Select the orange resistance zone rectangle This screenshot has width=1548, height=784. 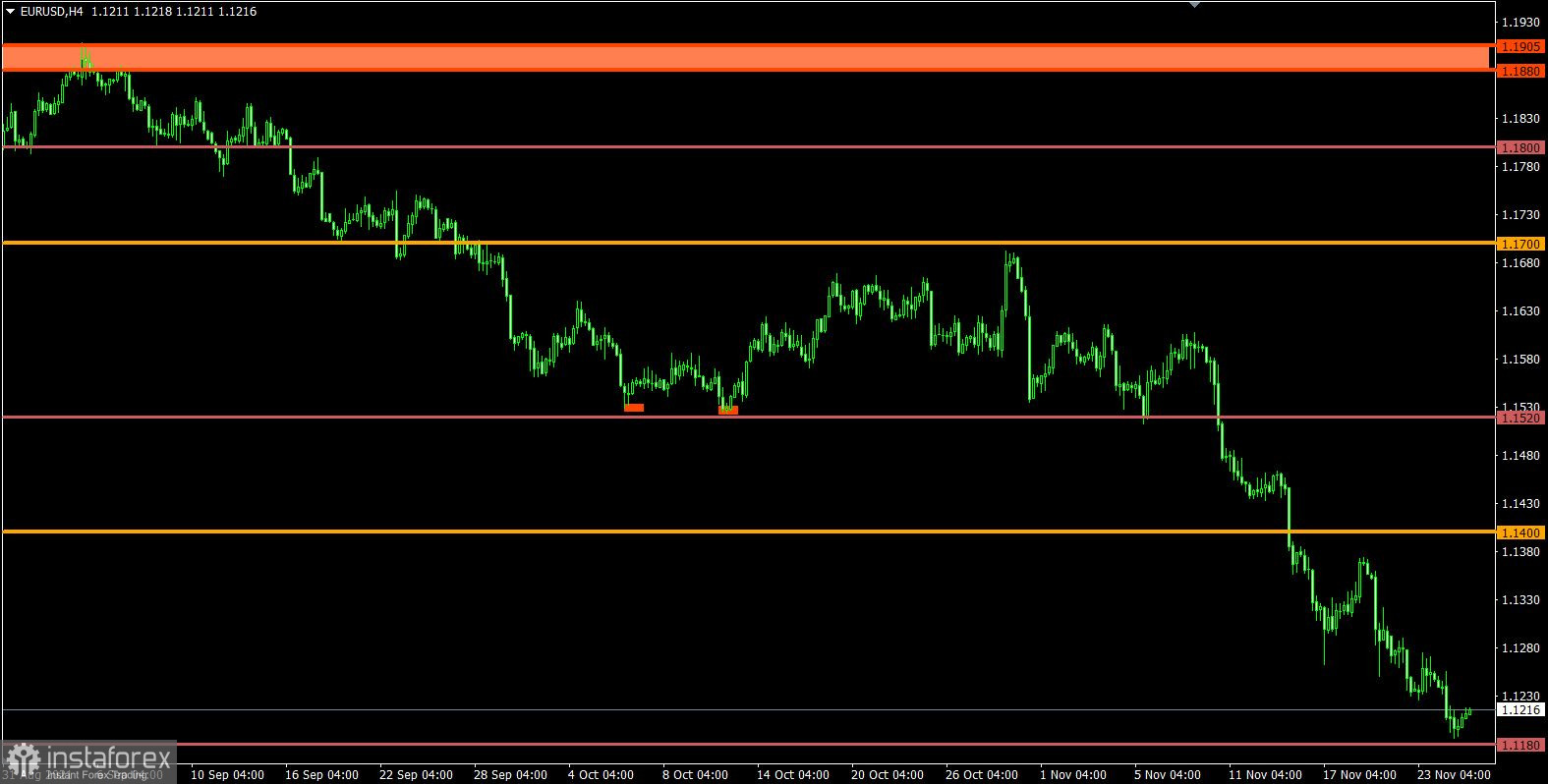747,58
